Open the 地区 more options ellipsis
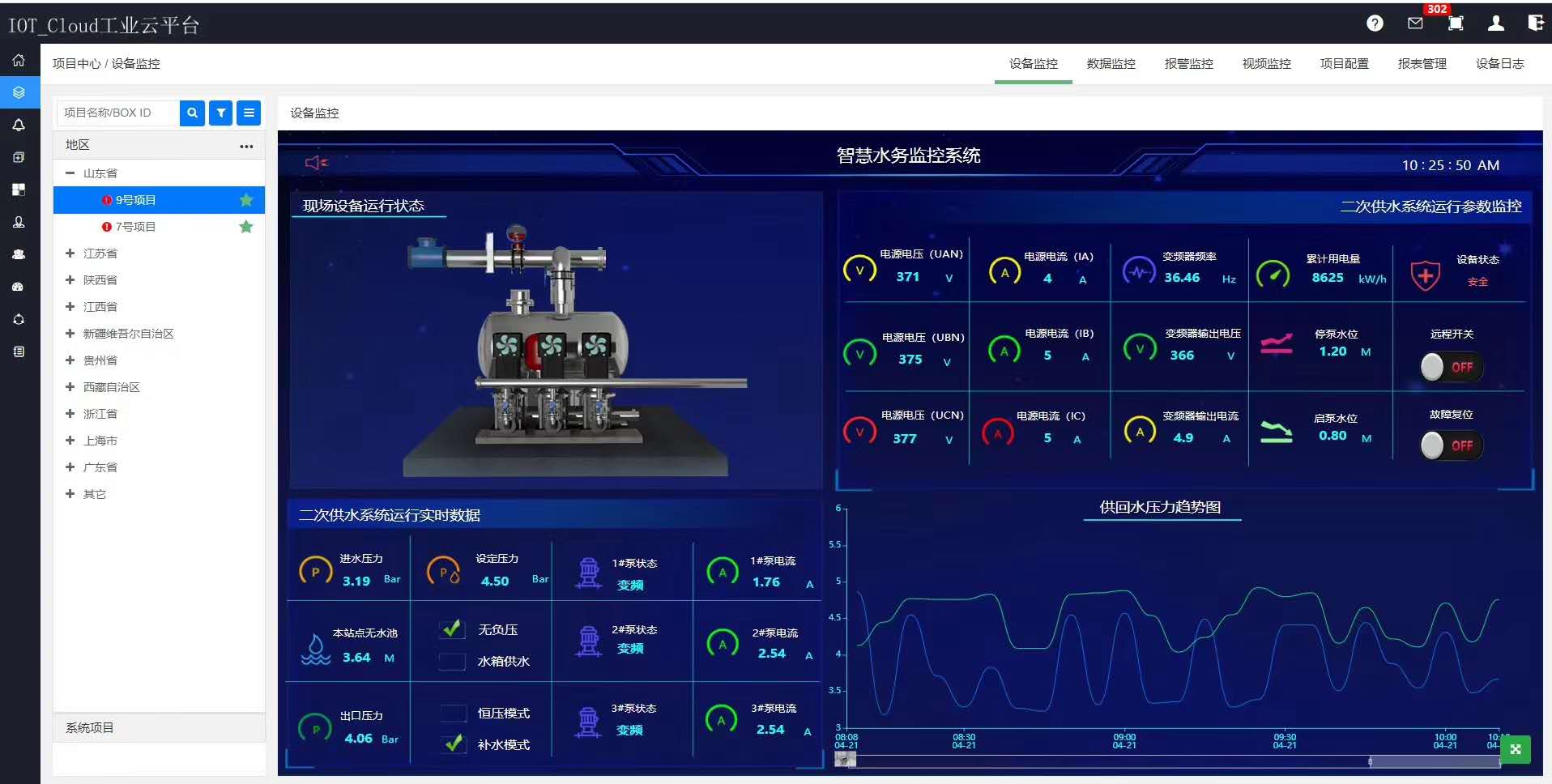The width and height of the screenshot is (1552, 784). [246, 147]
